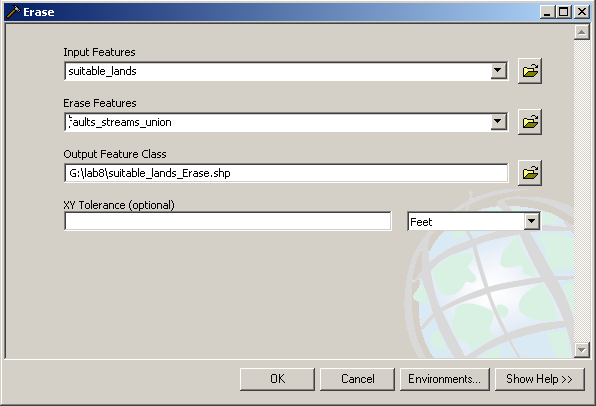Open folder browser for Erase Features
Image resolution: width=596 pixels, height=406 pixels.
coord(530,122)
